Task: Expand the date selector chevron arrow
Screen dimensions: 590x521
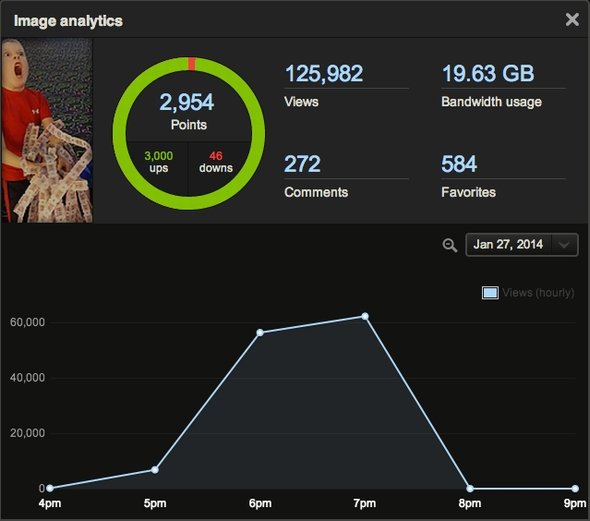Action: 564,245
